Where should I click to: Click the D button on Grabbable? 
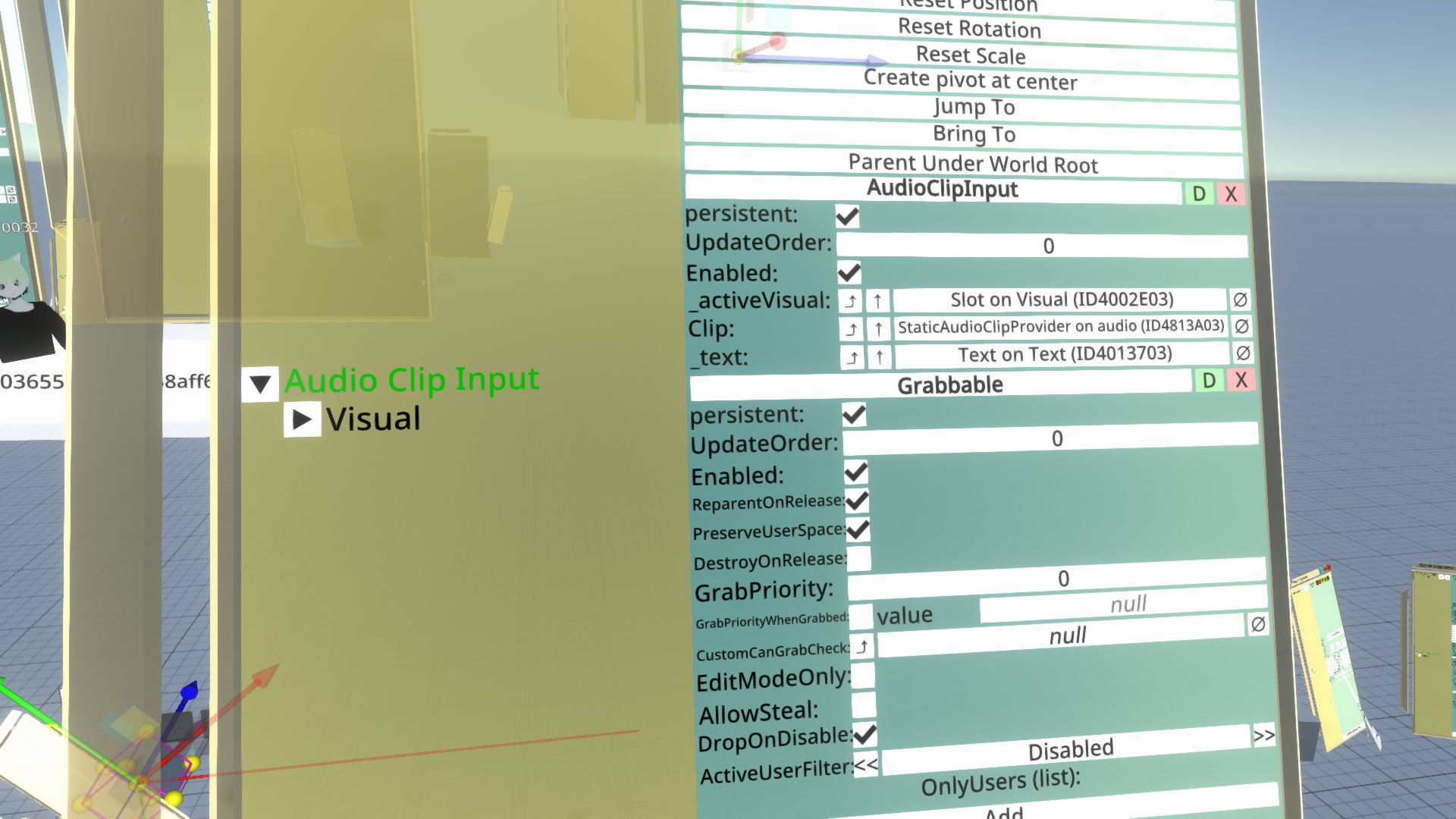(x=1209, y=381)
